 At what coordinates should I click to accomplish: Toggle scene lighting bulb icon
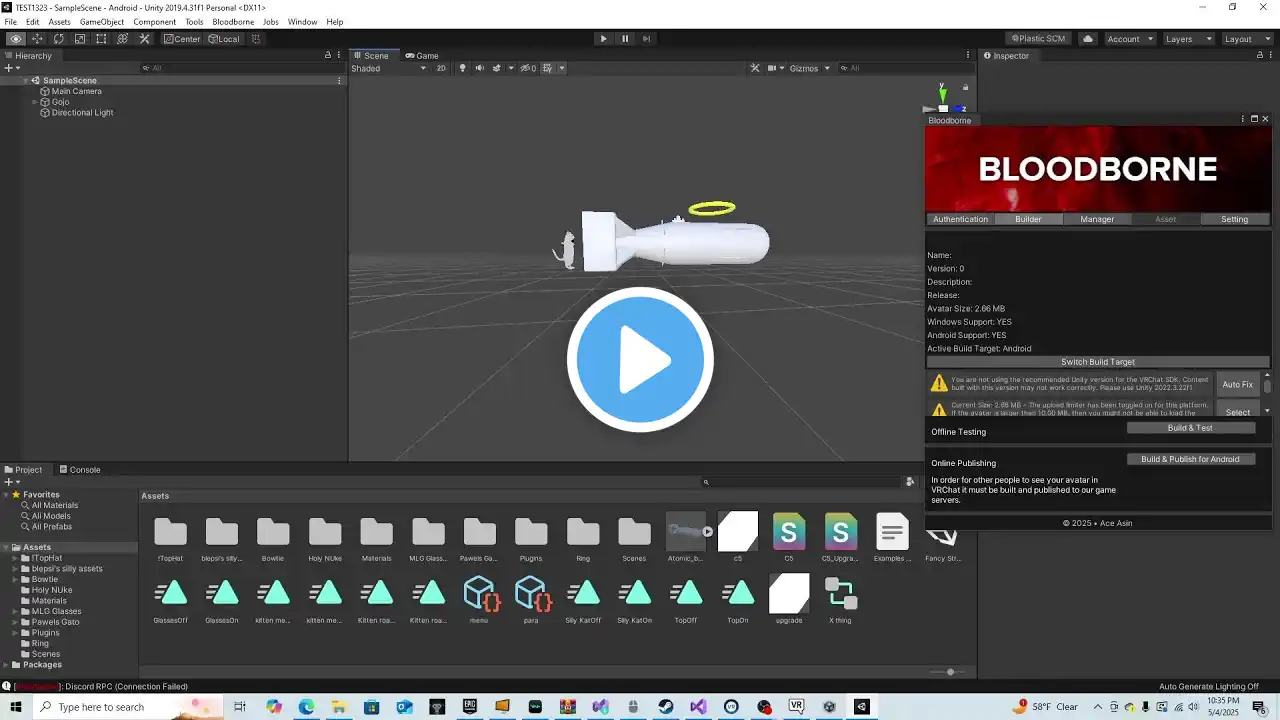click(462, 68)
